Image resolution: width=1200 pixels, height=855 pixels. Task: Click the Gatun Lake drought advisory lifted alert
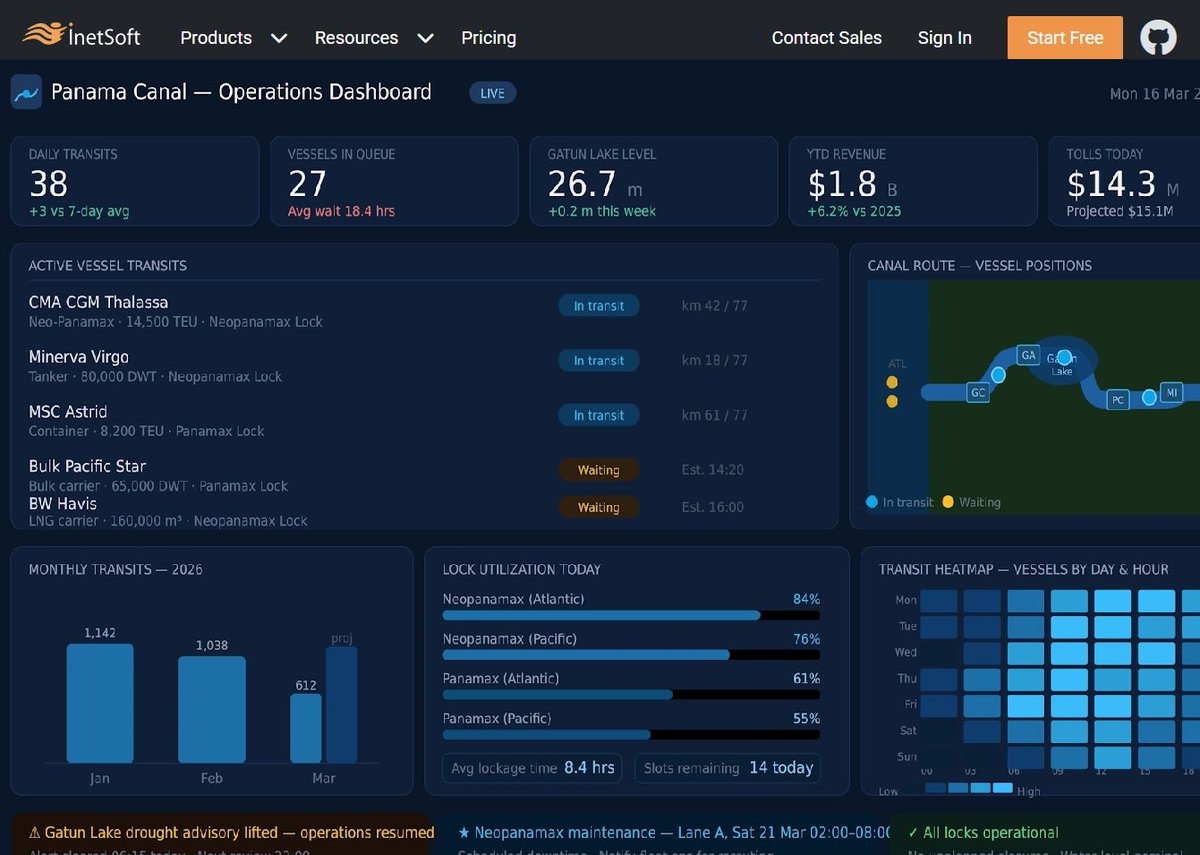click(x=221, y=834)
